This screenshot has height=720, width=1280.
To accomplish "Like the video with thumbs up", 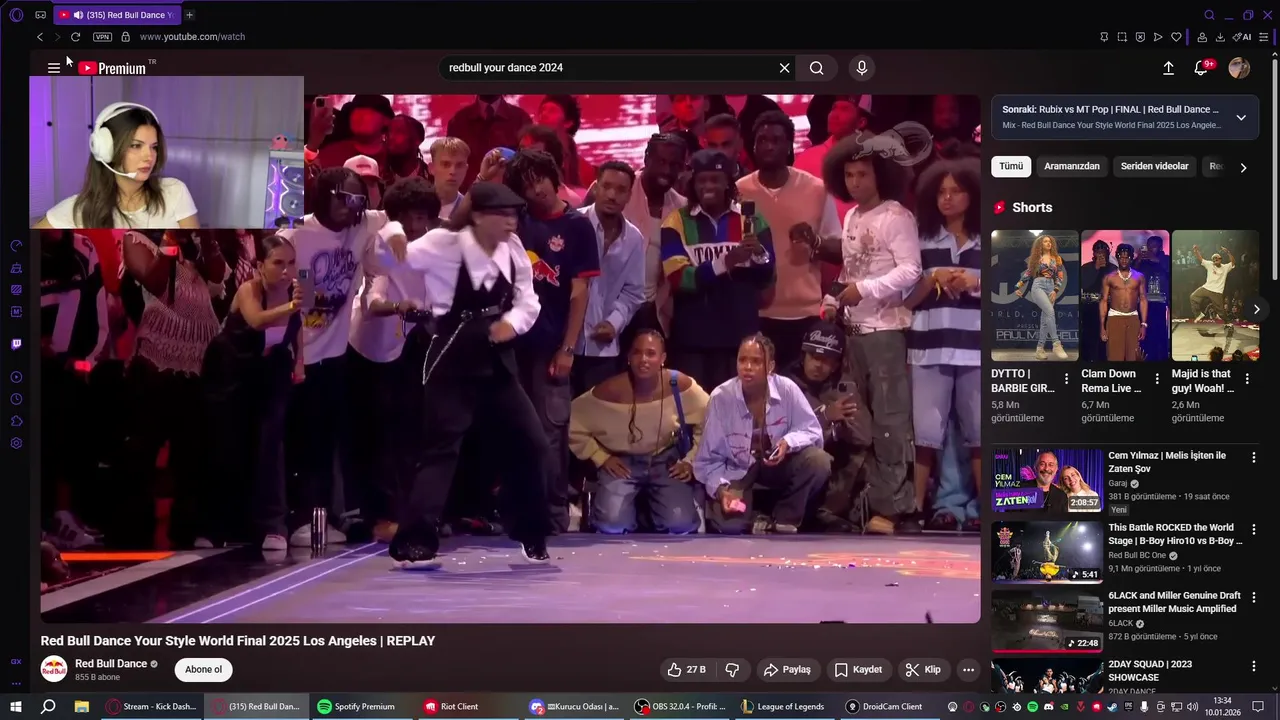I will click(x=686, y=670).
